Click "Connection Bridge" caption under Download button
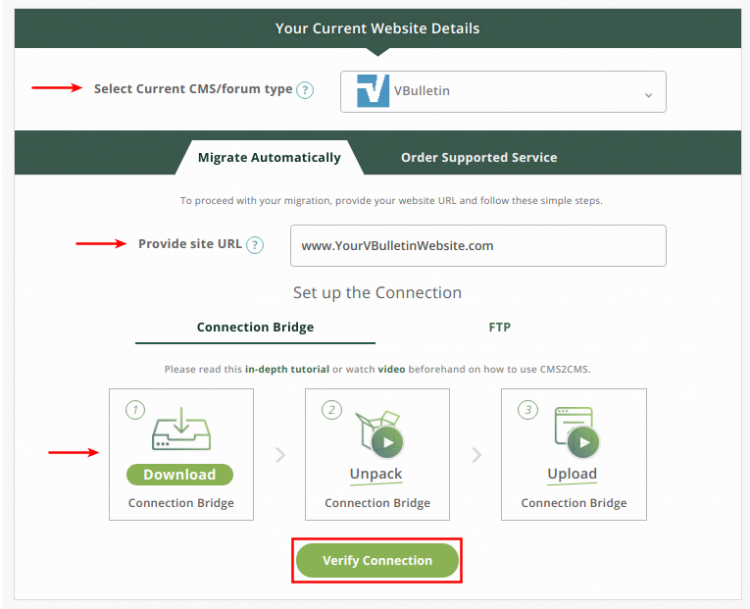The image size is (750, 609). coord(181,503)
